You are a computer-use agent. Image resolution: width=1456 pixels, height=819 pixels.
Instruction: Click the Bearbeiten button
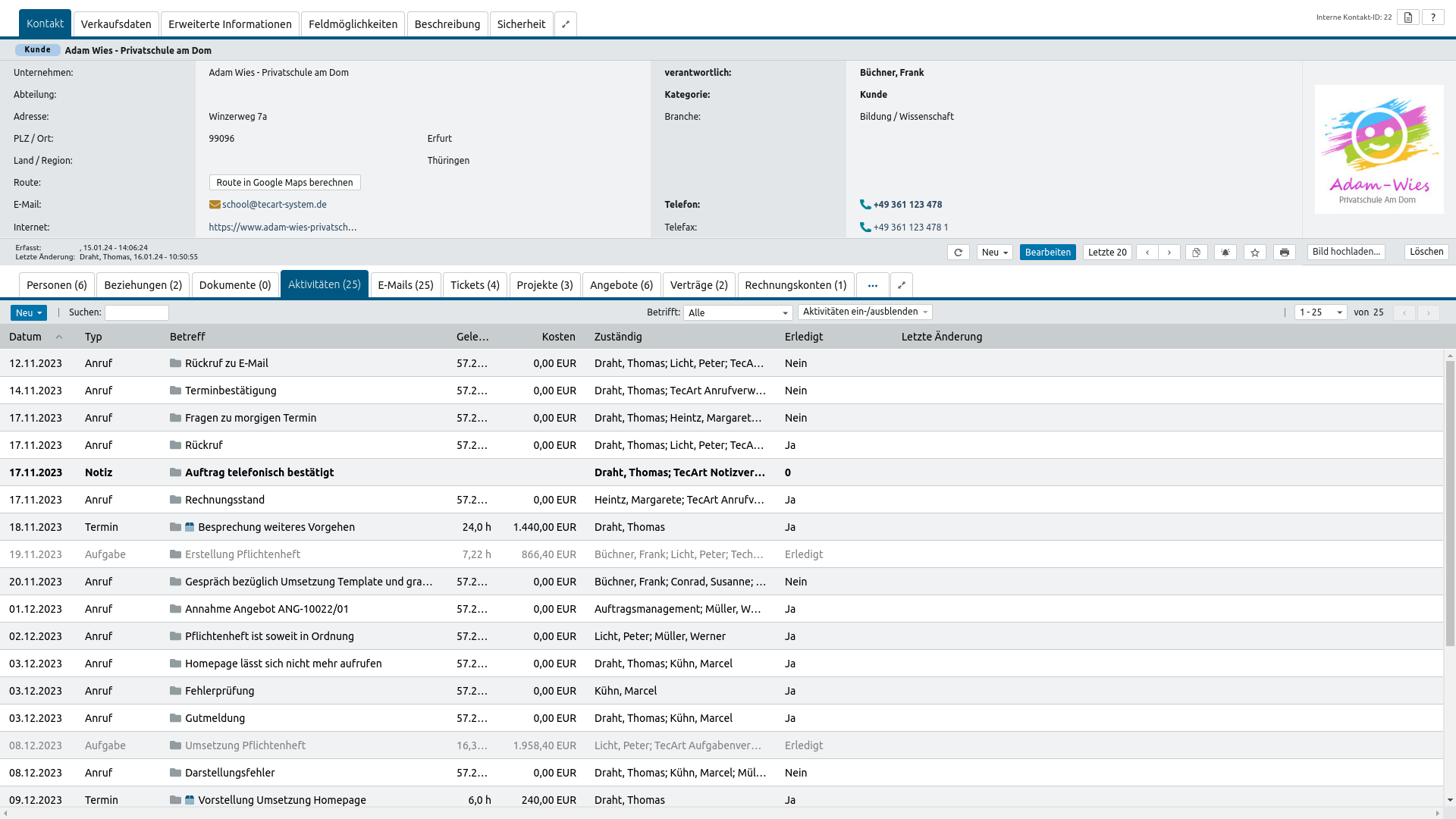pyautogui.click(x=1047, y=253)
